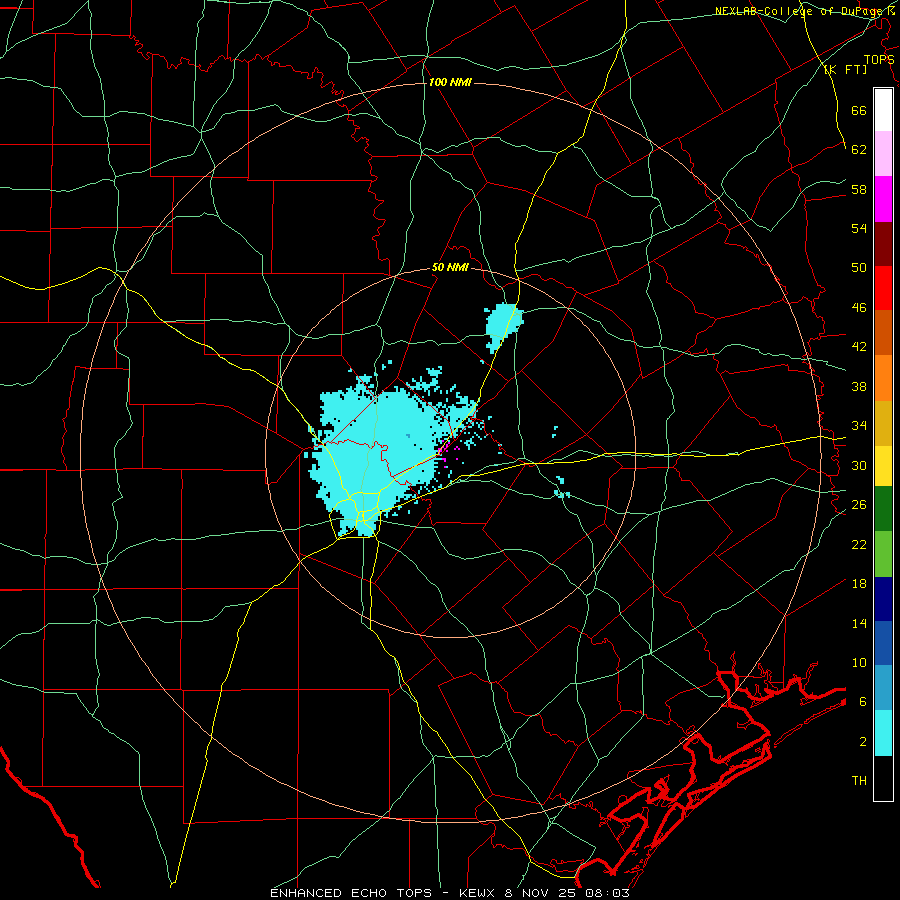This screenshot has width=900, height=900.
Task: Click the white 66+ kft legend swatch
Action: pyautogui.click(x=883, y=110)
